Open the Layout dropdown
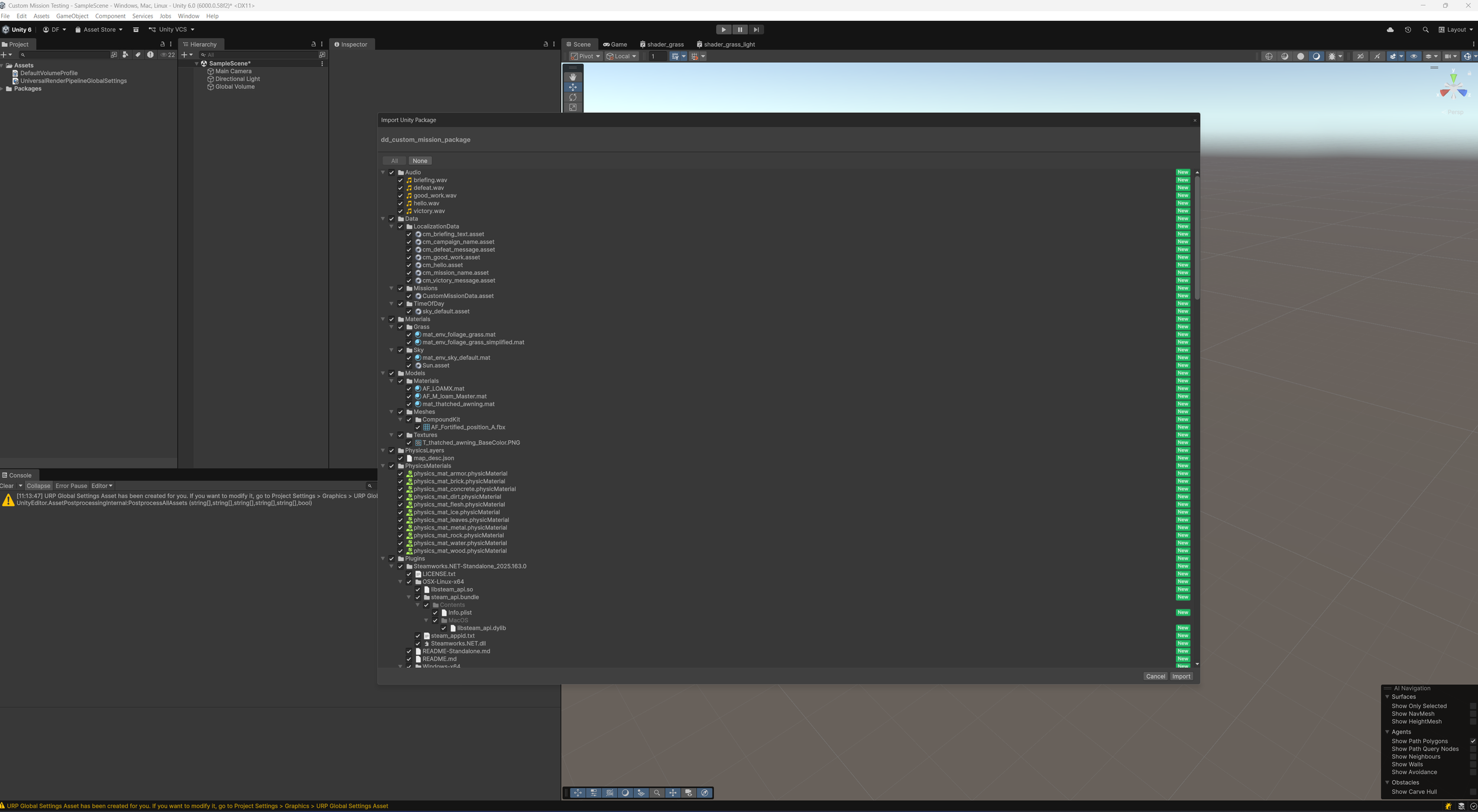 (1456, 30)
